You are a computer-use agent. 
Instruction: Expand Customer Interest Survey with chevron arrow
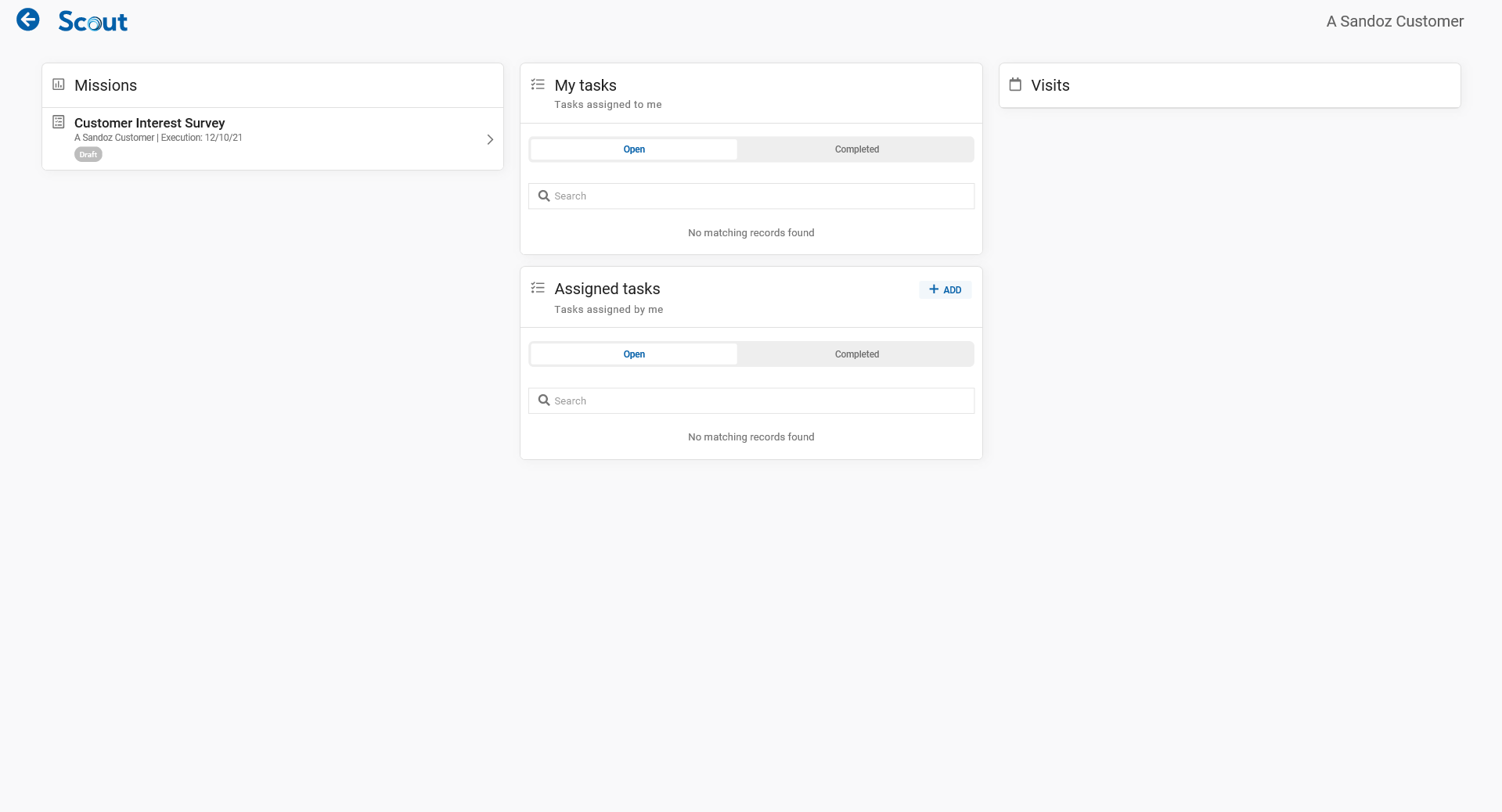point(490,139)
